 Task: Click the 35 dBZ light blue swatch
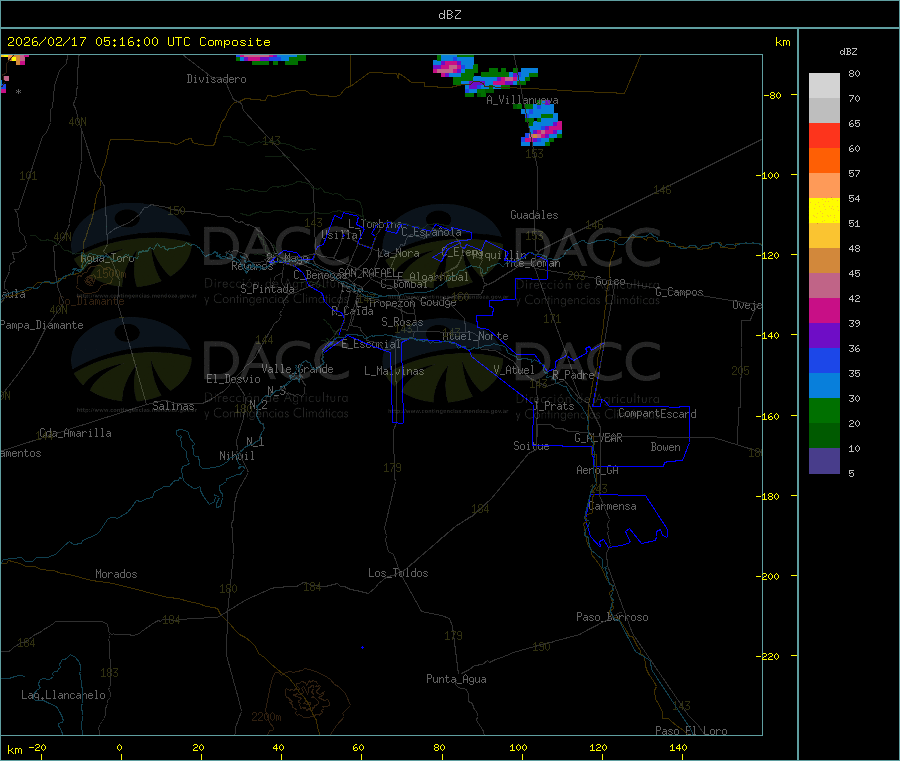pos(824,386)
